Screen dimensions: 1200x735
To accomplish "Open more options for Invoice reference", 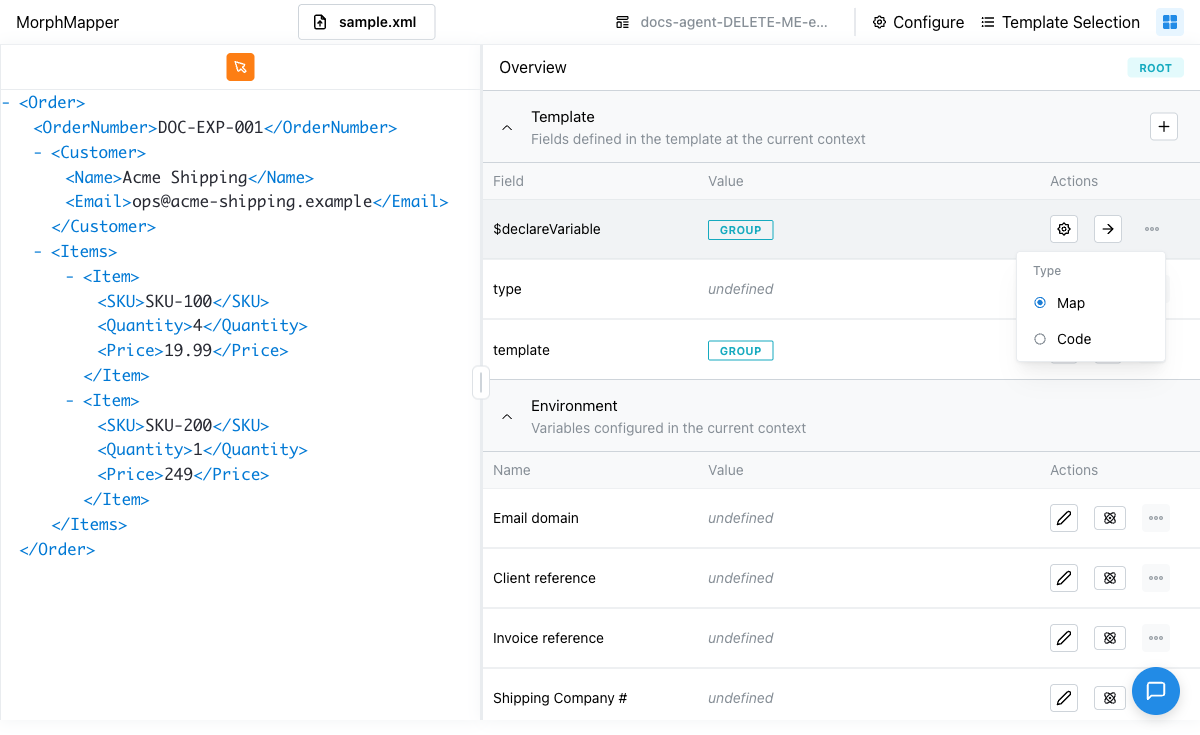I will (x=1156, y=638).
